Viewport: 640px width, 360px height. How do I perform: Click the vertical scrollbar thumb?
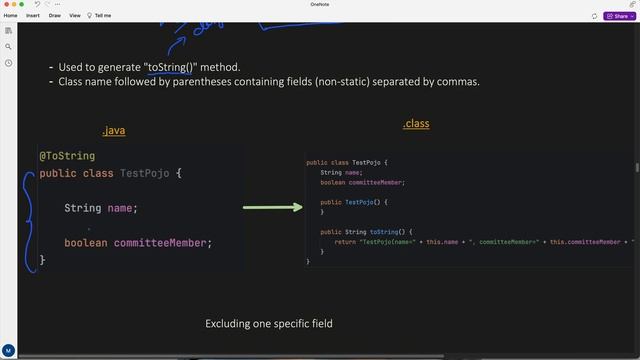coord(637,167)
